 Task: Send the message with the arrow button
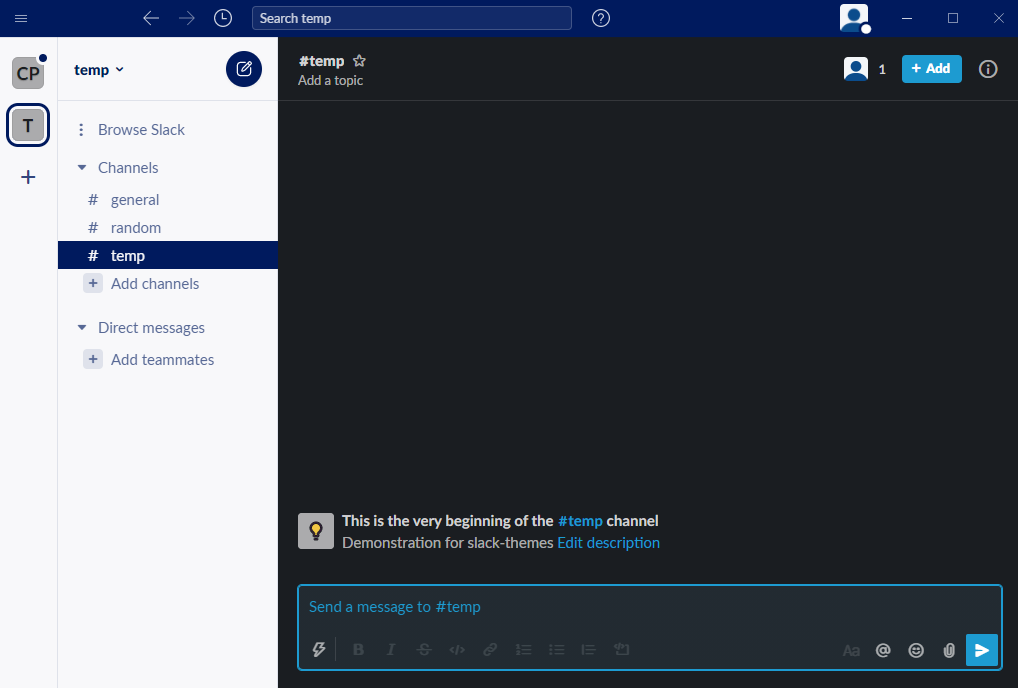[x=982, y=650]
